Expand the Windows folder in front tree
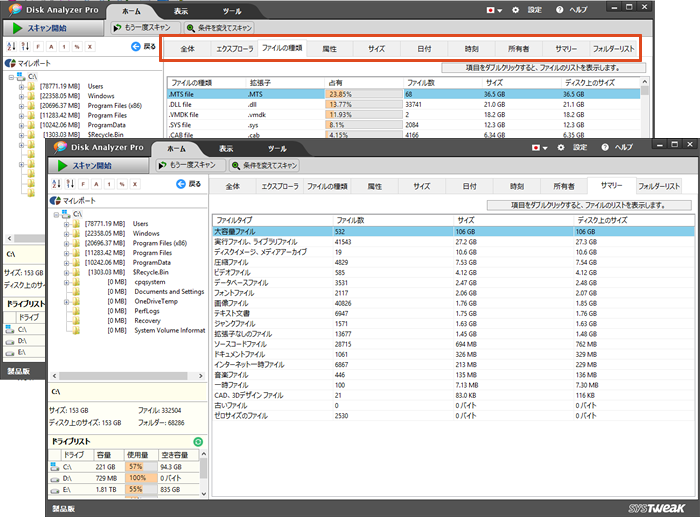 (66, 234)
